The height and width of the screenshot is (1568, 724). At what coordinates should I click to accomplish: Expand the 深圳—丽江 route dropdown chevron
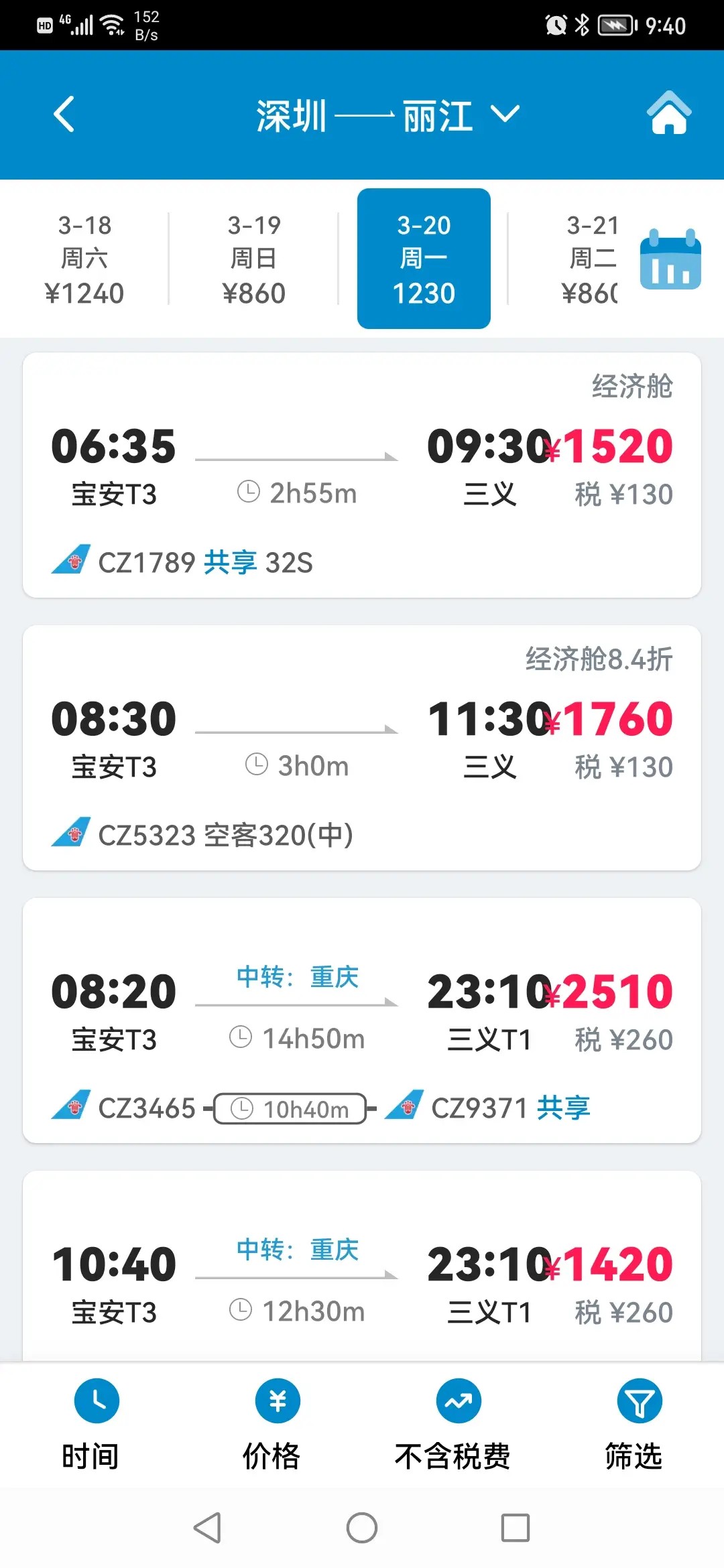coord(505,114)
